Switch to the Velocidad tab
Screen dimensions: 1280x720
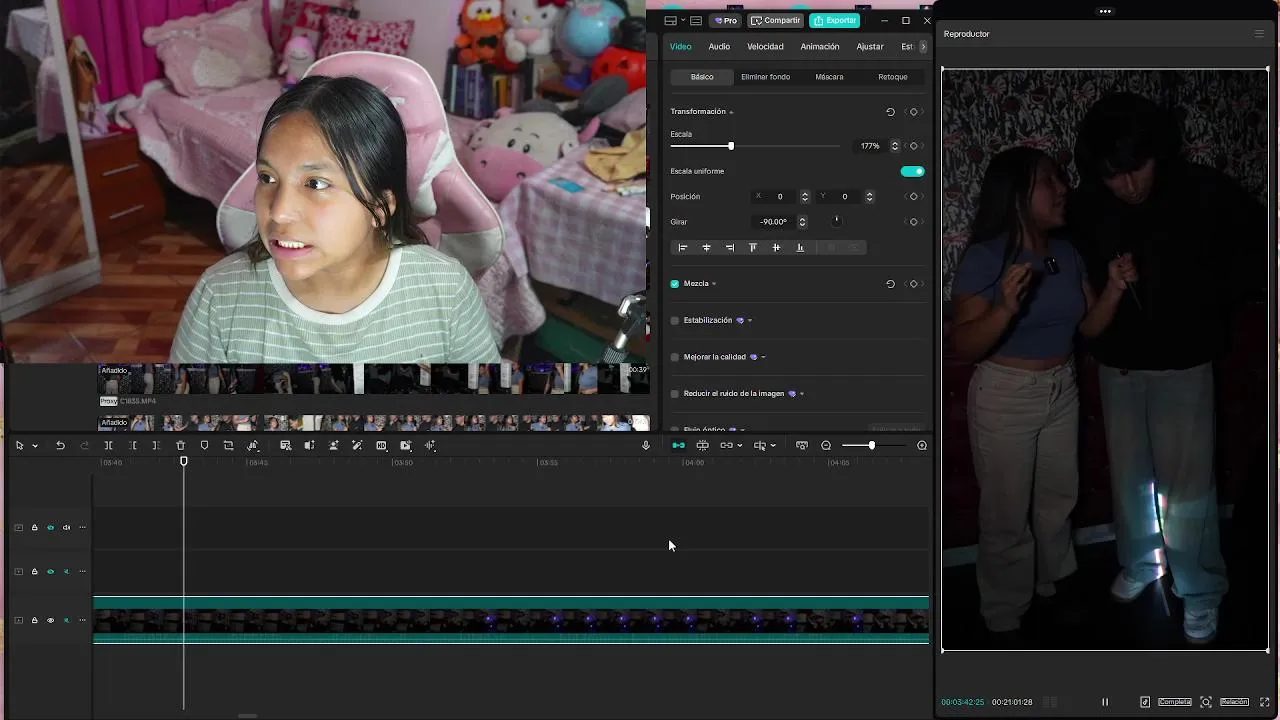click(765, 47)
